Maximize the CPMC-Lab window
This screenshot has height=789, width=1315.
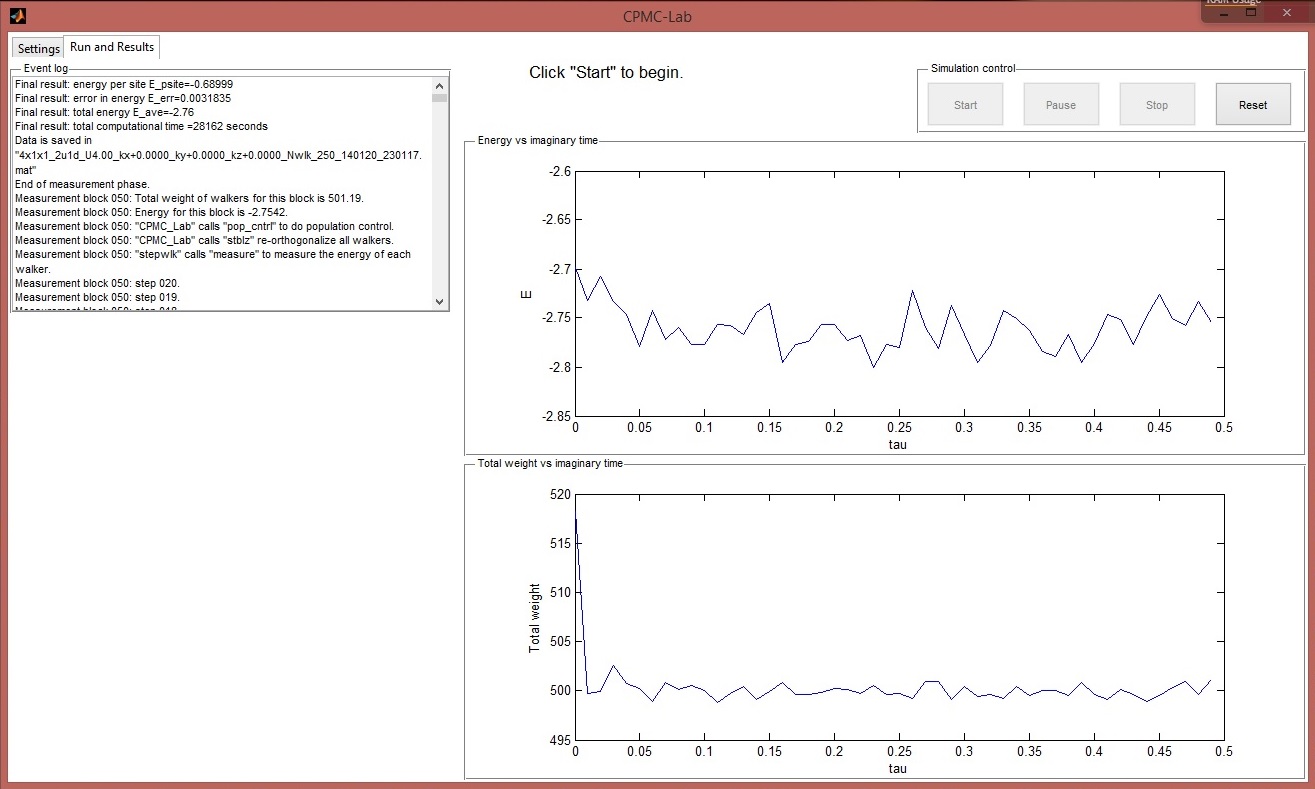tap(1250, 13)
